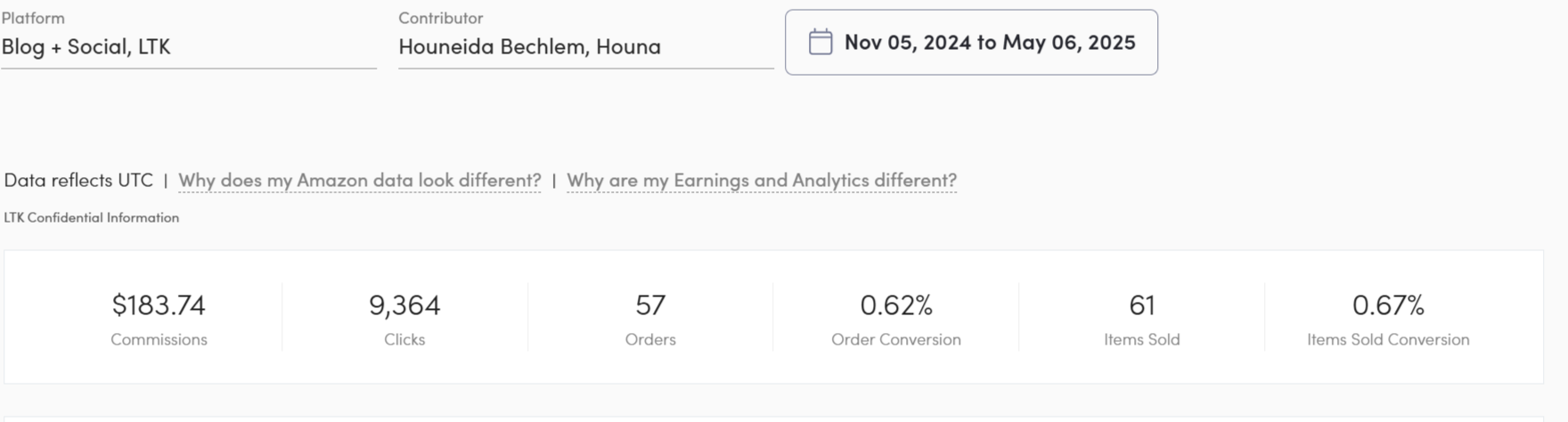Open the Platform dropdown showing Blog + Social, LTK
Screen dimensions: 1568x422
(x=188, y=47)
